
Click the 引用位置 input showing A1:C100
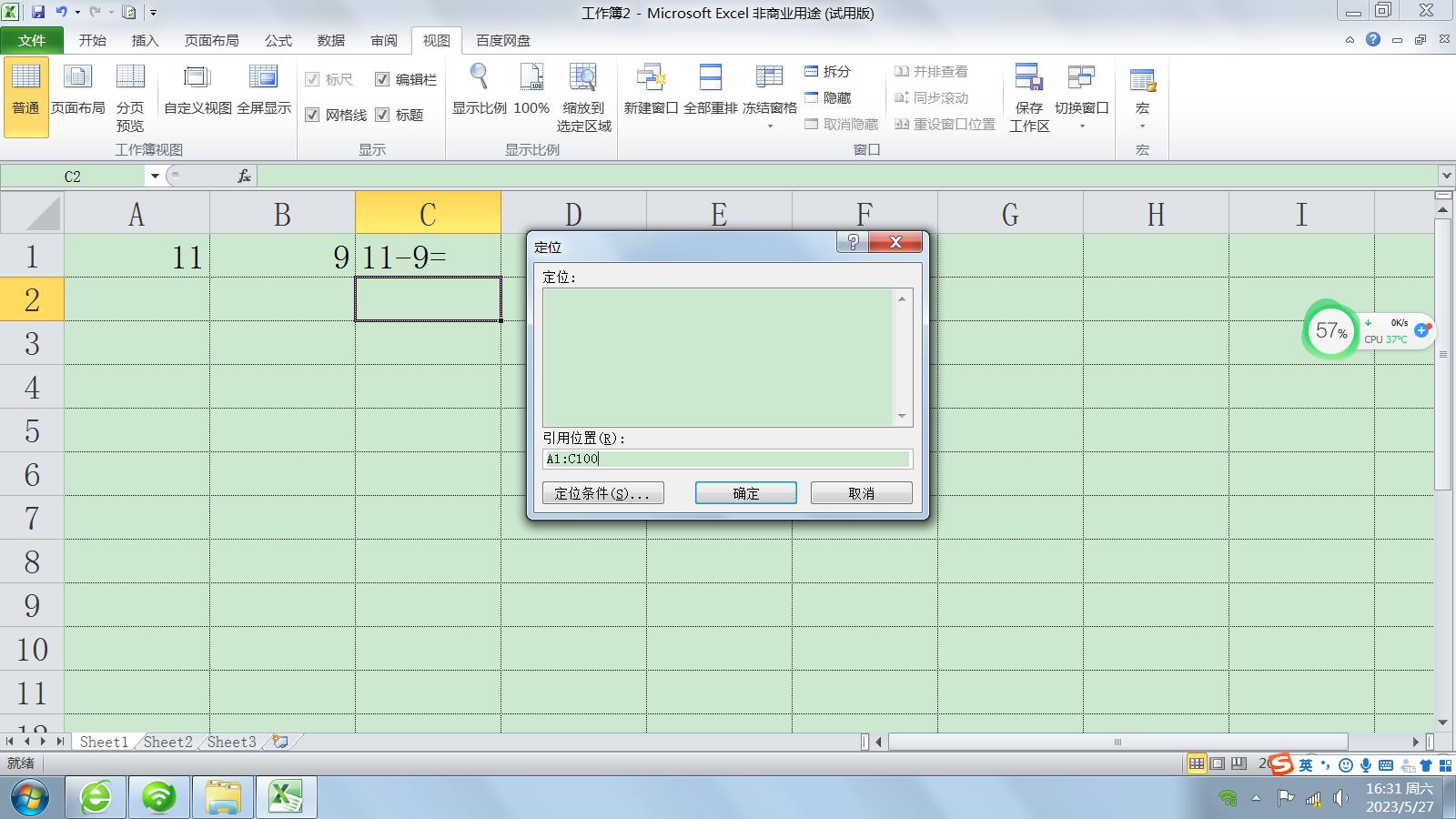(x=725, y=459)
